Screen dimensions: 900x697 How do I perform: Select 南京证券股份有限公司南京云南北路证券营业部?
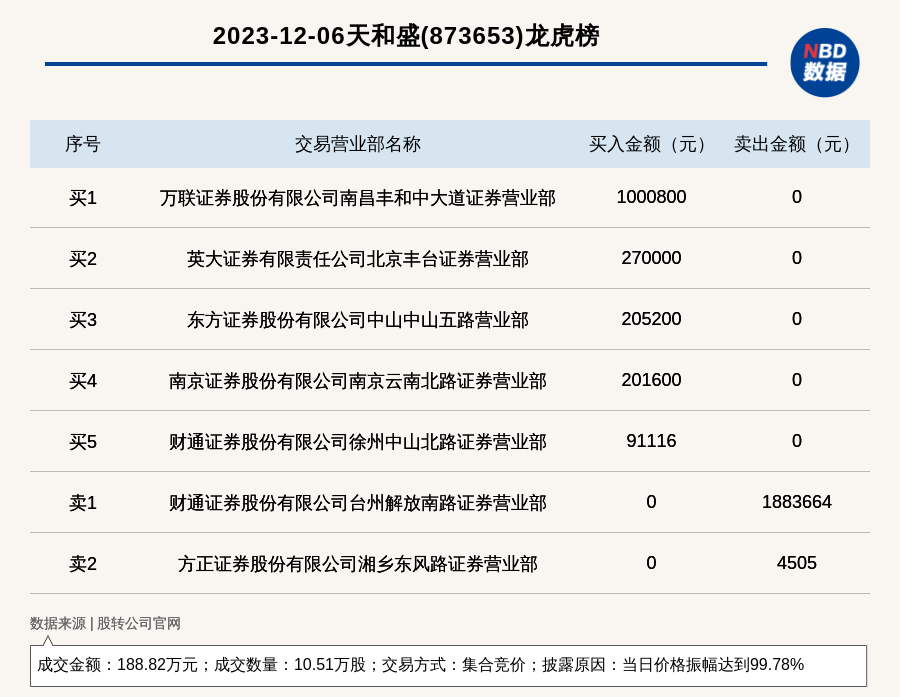tap(358, 381)
